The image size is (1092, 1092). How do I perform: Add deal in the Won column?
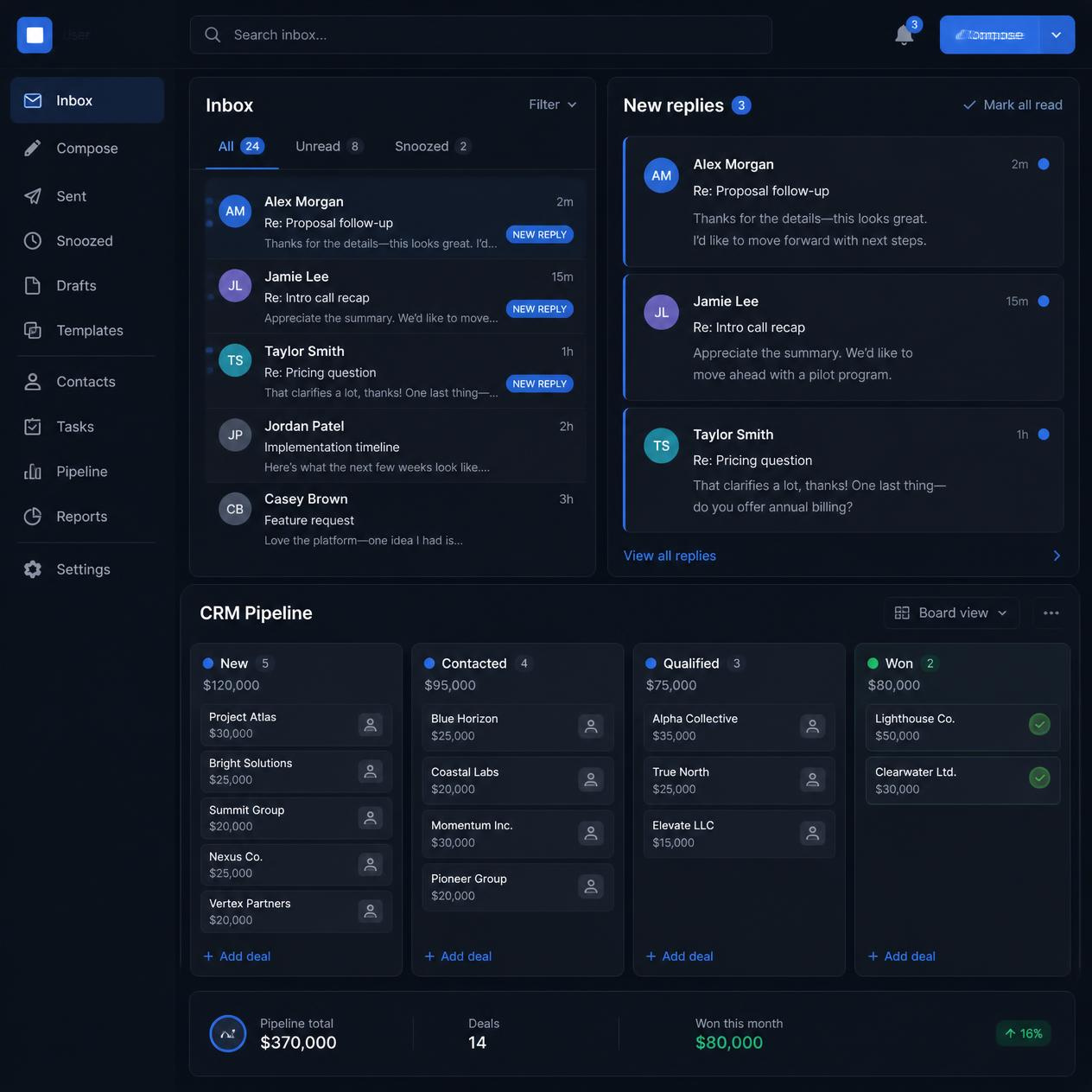click(901, 956)
